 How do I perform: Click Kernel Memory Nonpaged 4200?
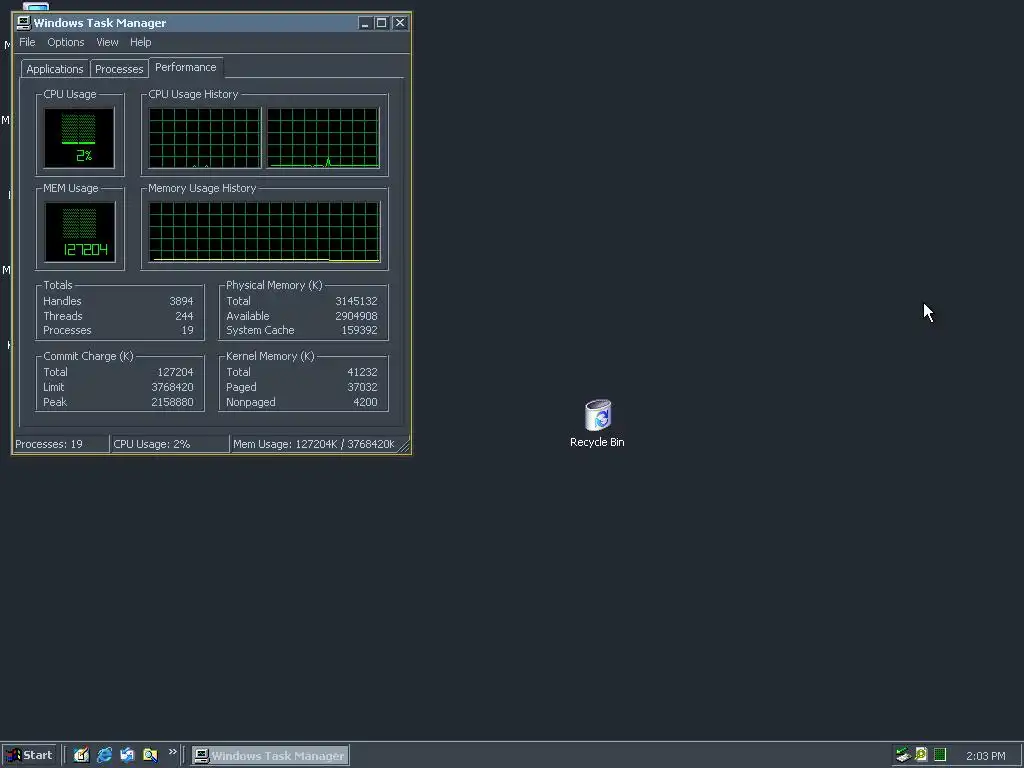tap(365, 402)
